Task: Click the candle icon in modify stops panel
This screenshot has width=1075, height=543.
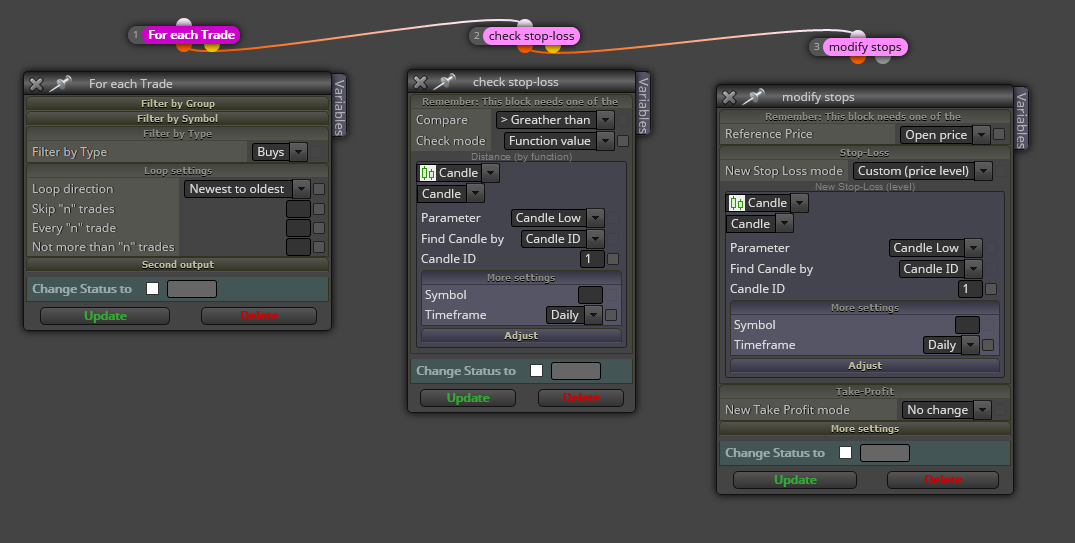Action: [x=737, y=203]
